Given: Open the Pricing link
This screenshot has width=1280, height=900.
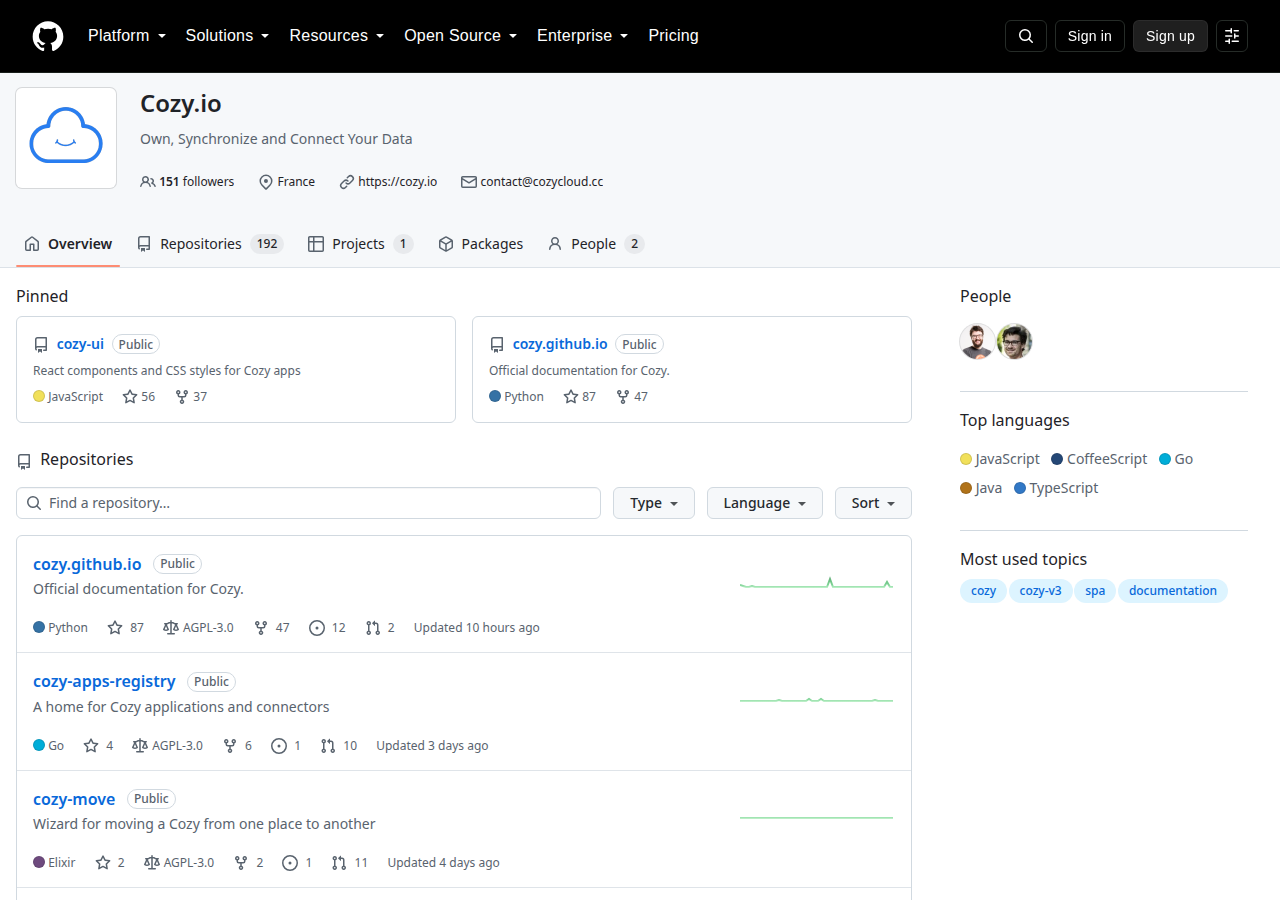Looking at the screenshot, I should point(673,36).
